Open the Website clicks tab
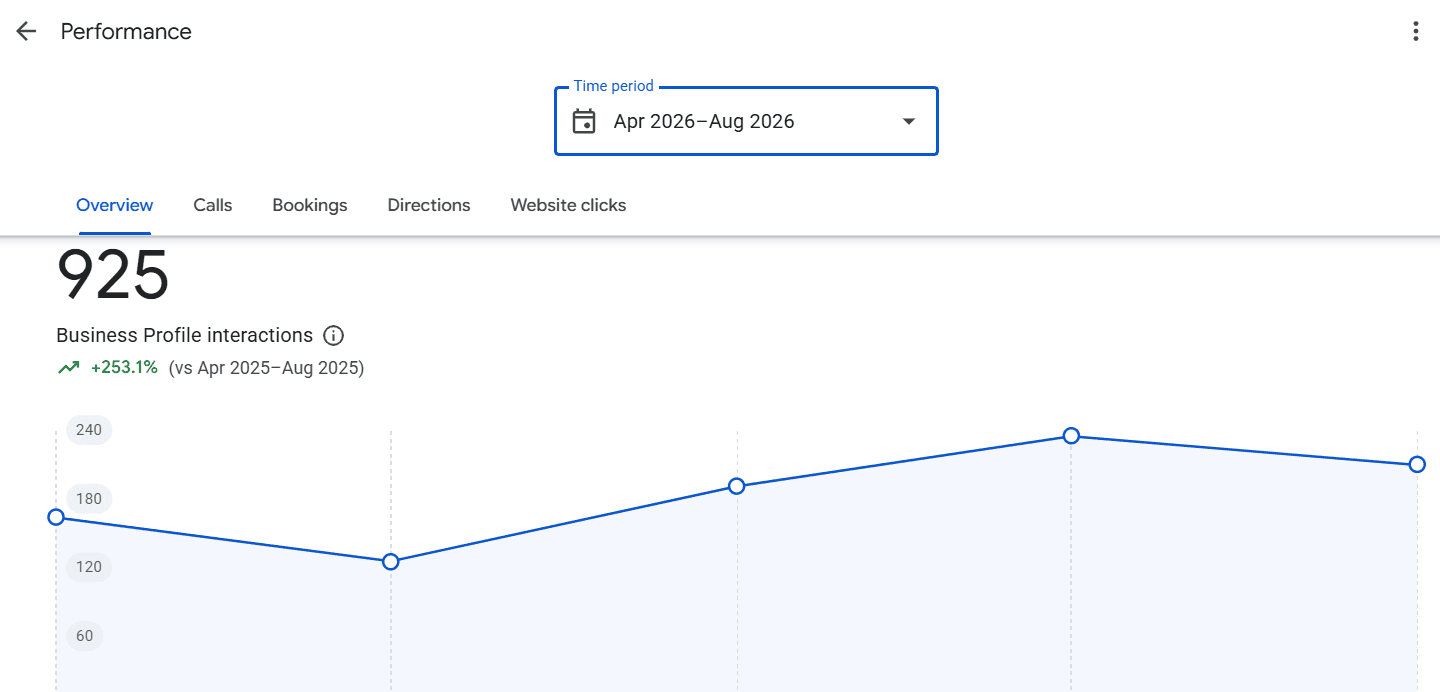 (568, 205)
